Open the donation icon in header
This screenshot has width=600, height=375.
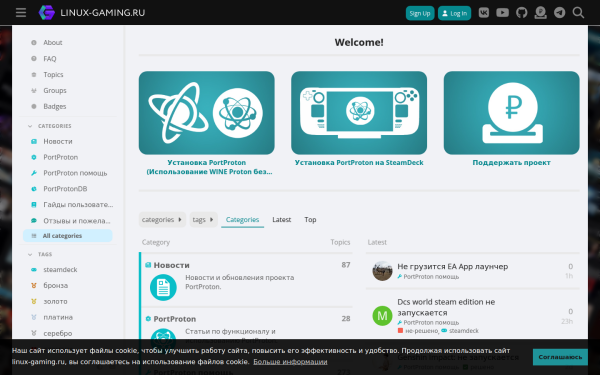pos(540,13)
